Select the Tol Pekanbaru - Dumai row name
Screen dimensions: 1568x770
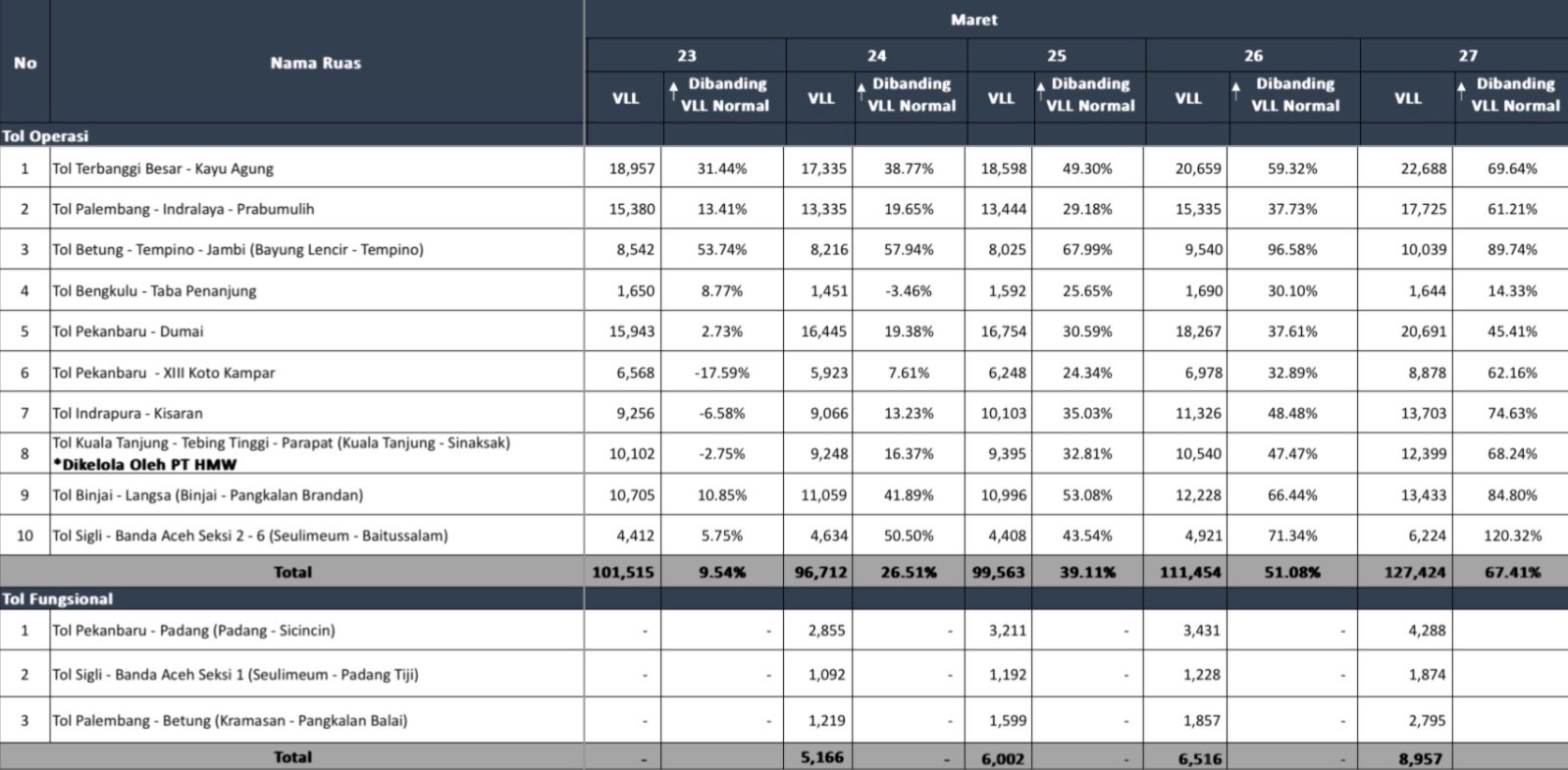click(x=128, y=332)
